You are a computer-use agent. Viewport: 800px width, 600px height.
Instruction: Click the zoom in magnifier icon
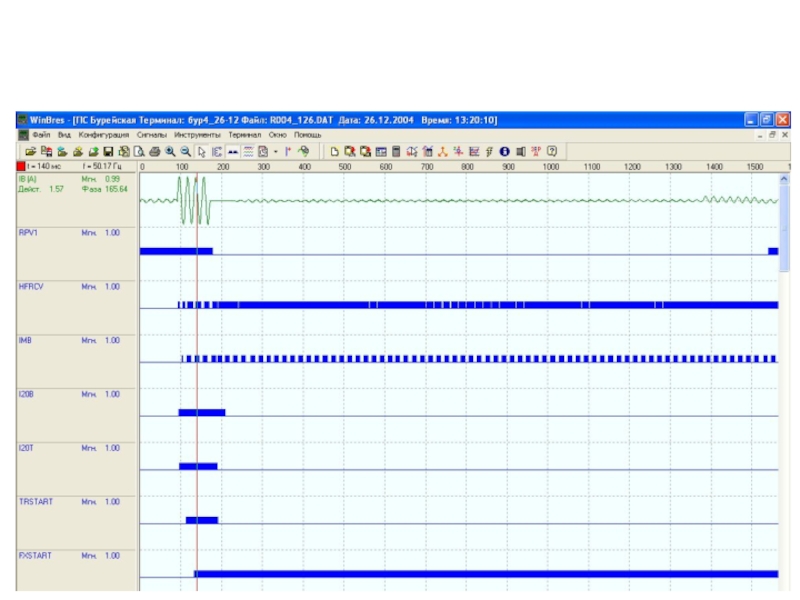(170, 151)
